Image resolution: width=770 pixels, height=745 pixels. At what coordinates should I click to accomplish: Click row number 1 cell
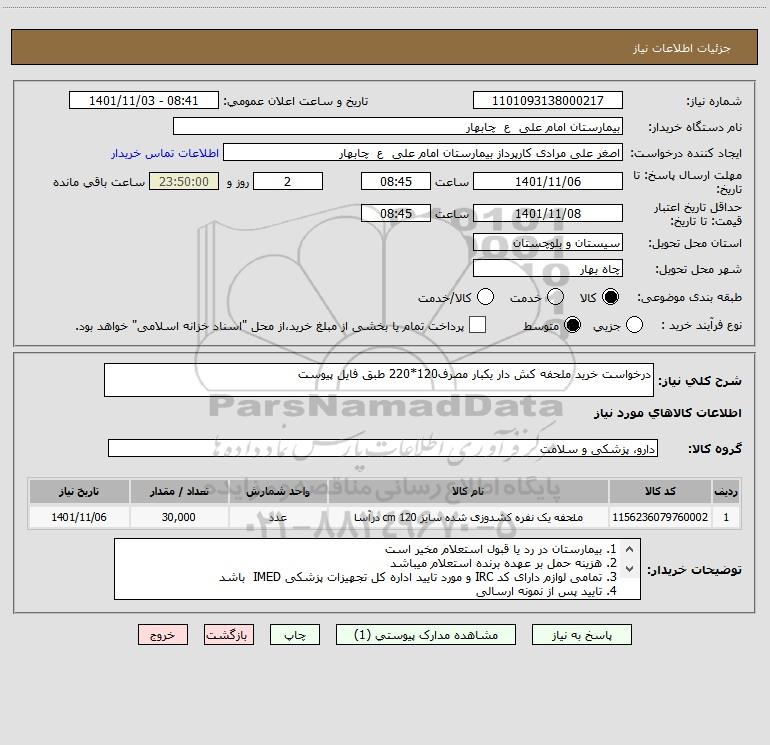pos(726,517)
